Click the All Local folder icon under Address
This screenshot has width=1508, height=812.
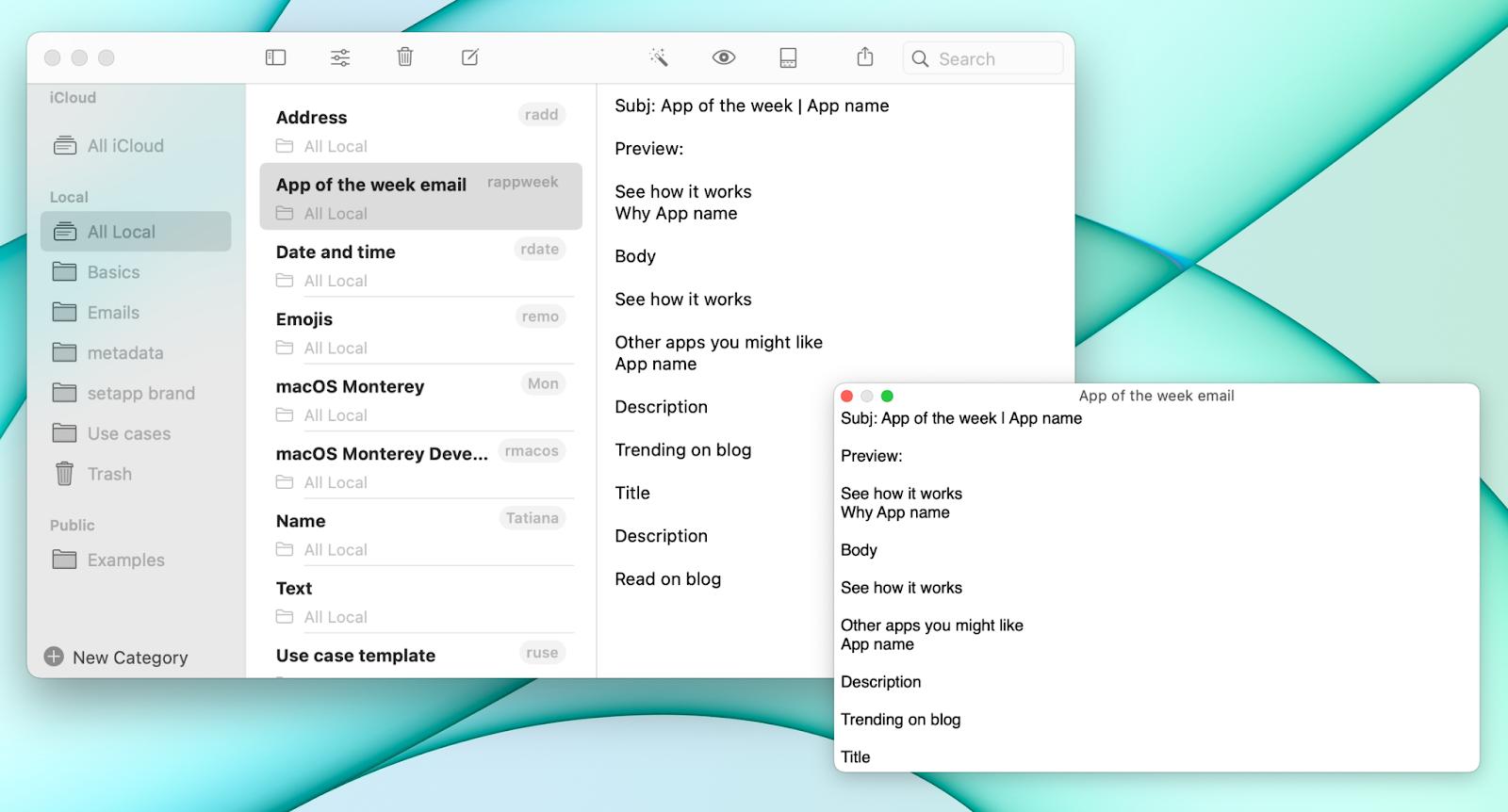click(285, 146)
